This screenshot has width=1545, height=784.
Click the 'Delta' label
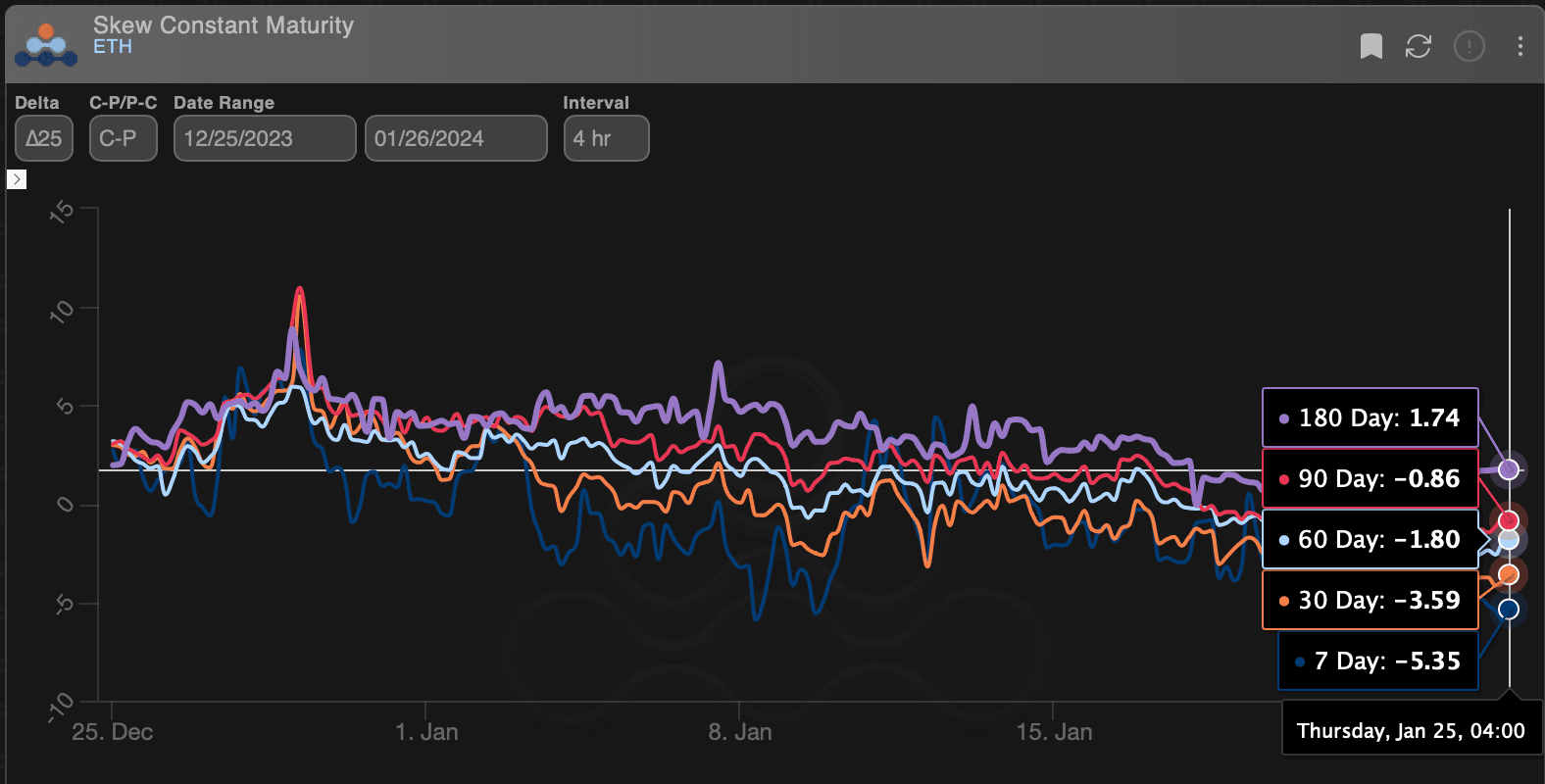click(x=37, y=103)
